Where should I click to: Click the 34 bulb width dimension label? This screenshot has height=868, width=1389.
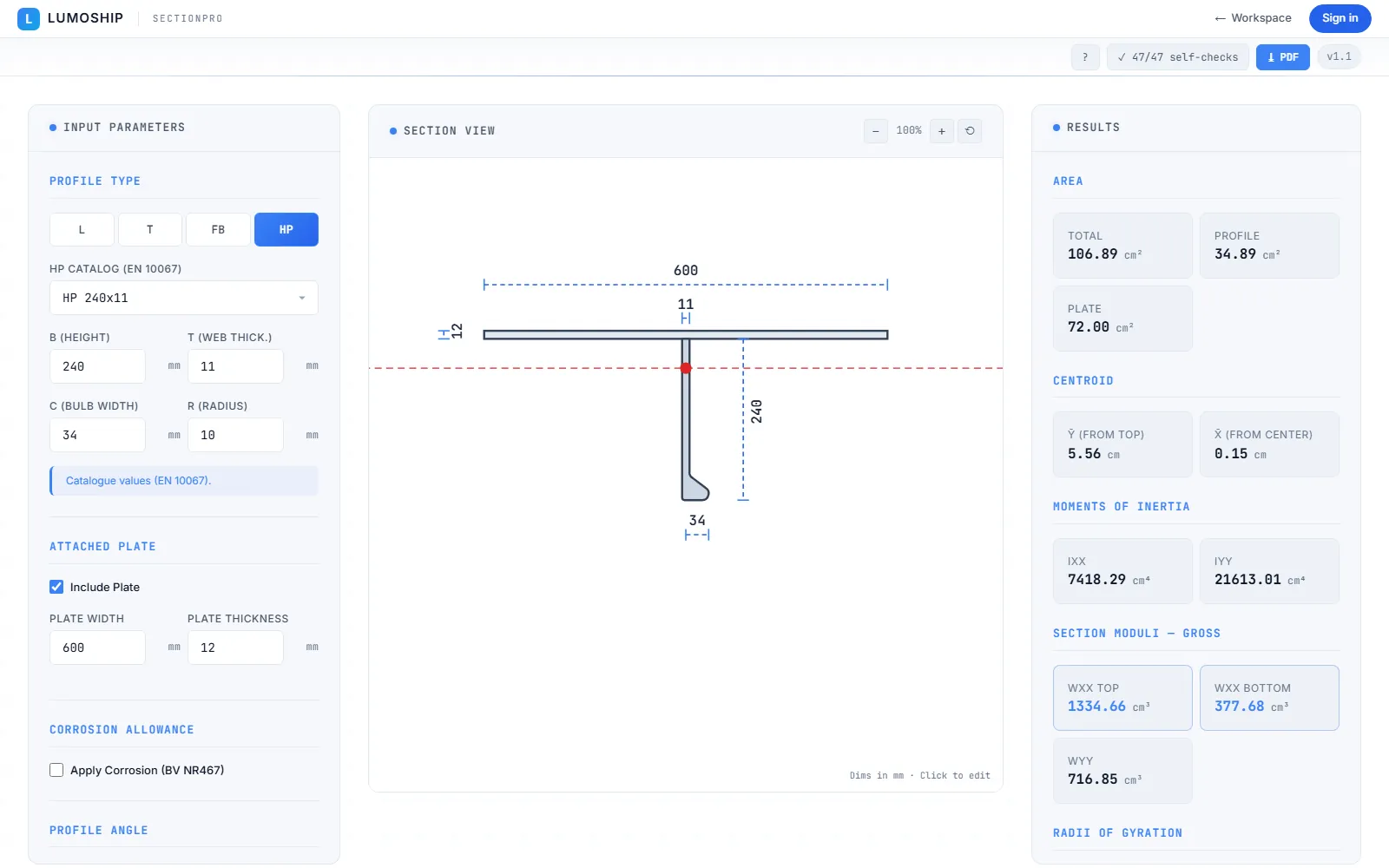(x=697, y=521)
